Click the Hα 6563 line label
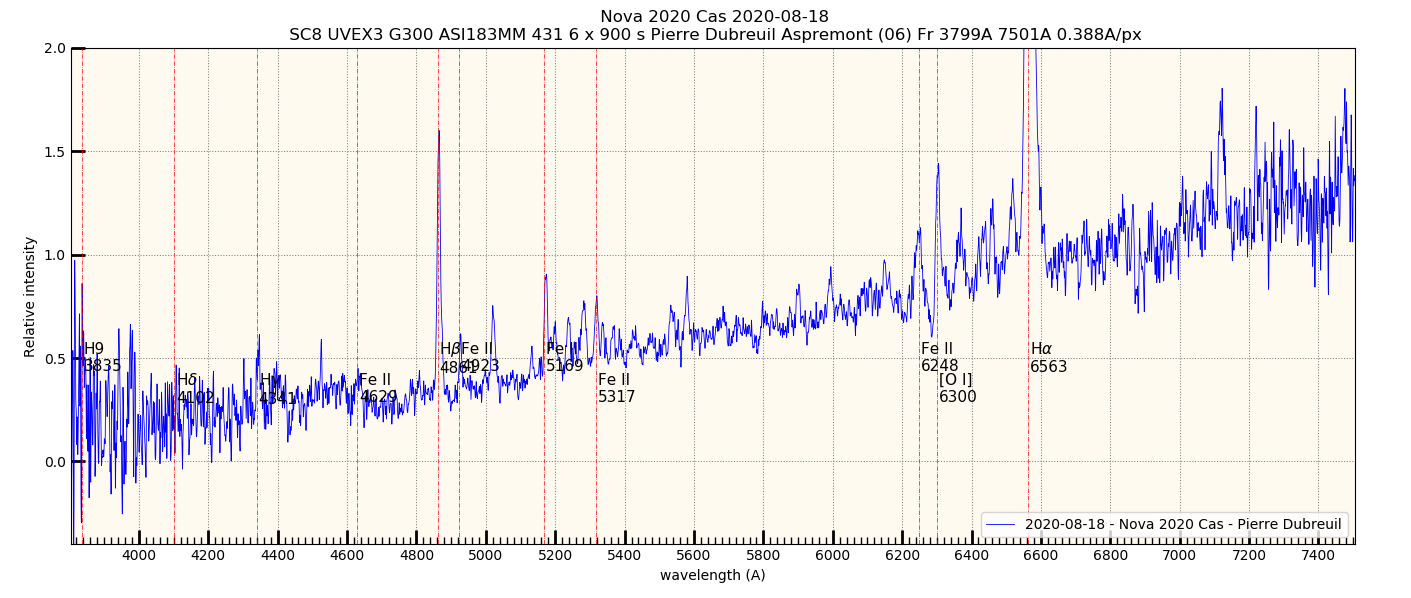The image size is (1411, 598). pos(1048,358)
